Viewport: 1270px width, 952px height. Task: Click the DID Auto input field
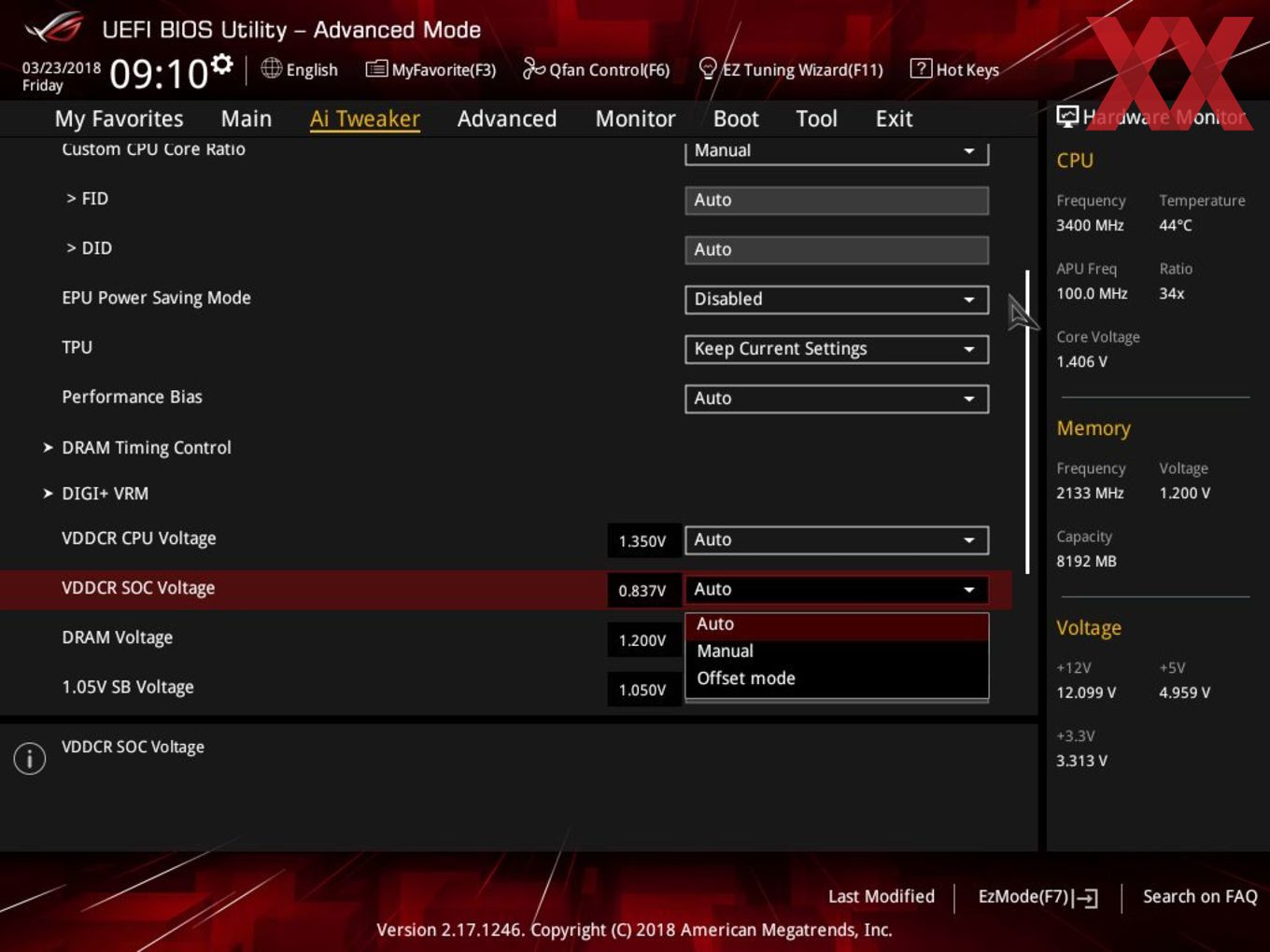(837, 250)
